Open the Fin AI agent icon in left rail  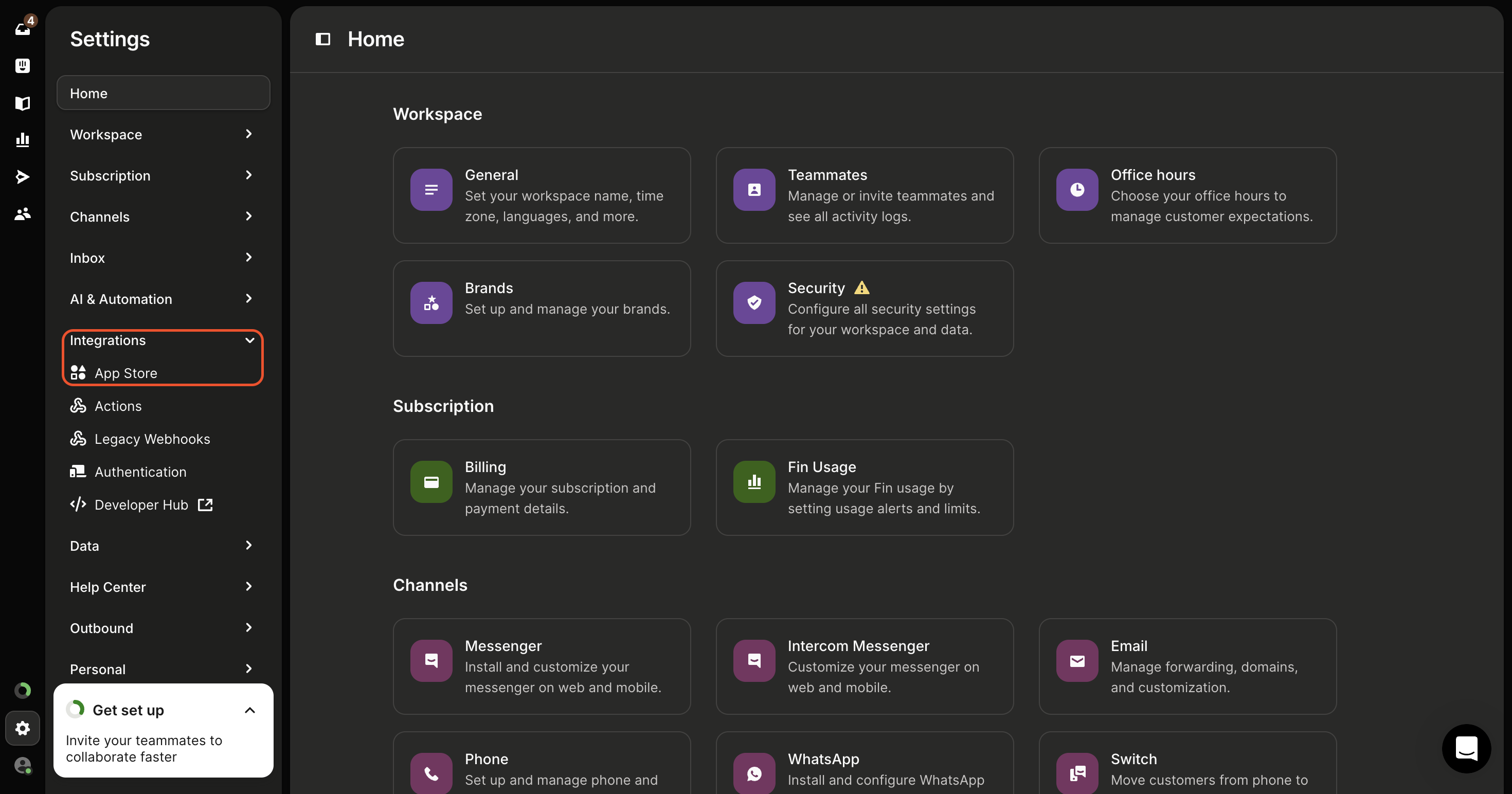coord(22,65)
